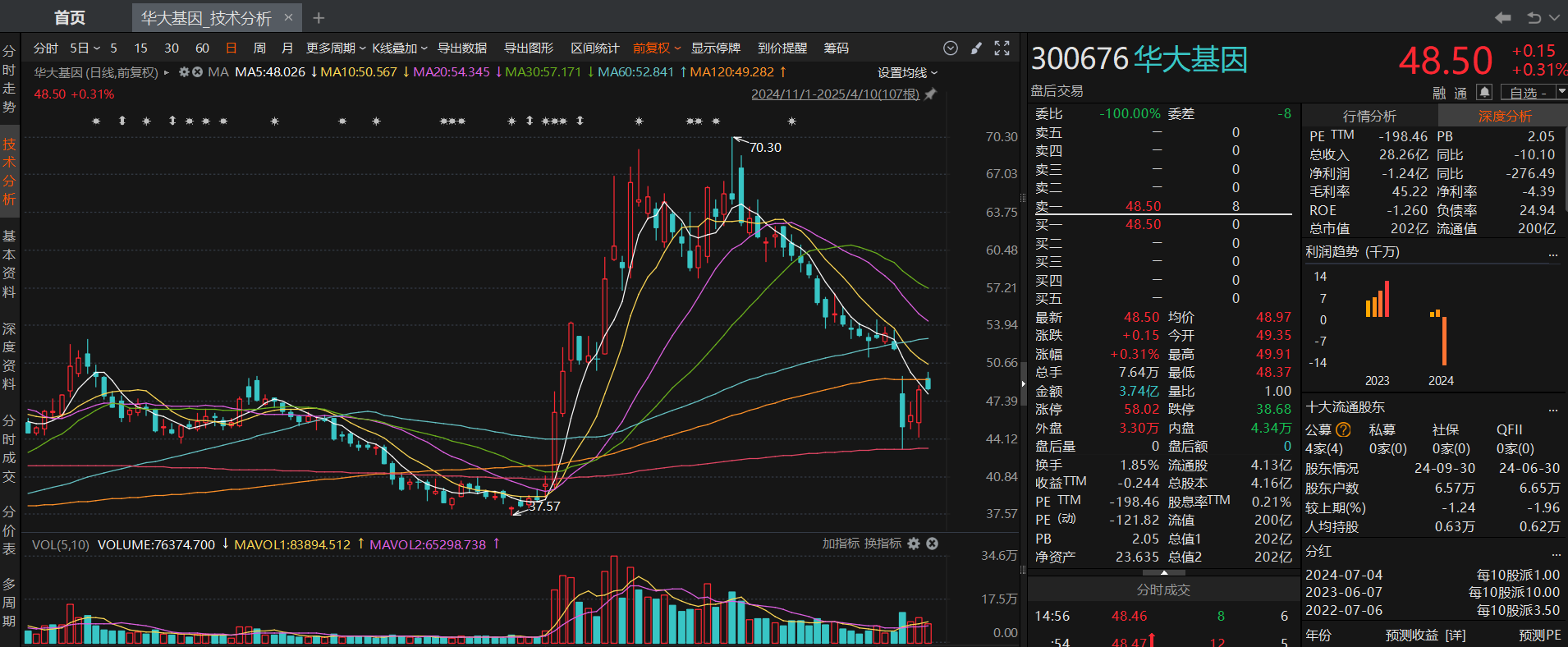Open the volume indicator settings gear
The height and width of the screenshot is (647, 1568).
[x=914, y=544]
